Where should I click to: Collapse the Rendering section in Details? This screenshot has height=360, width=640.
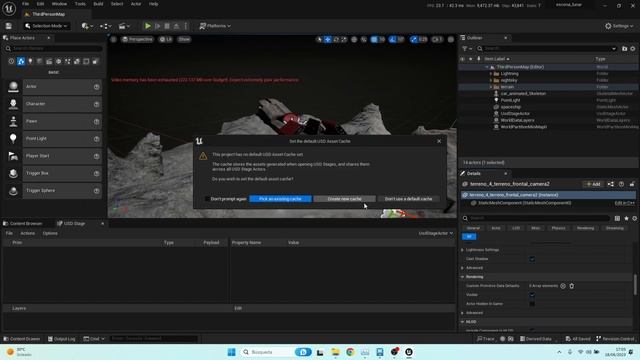click(x=462, y=277)
